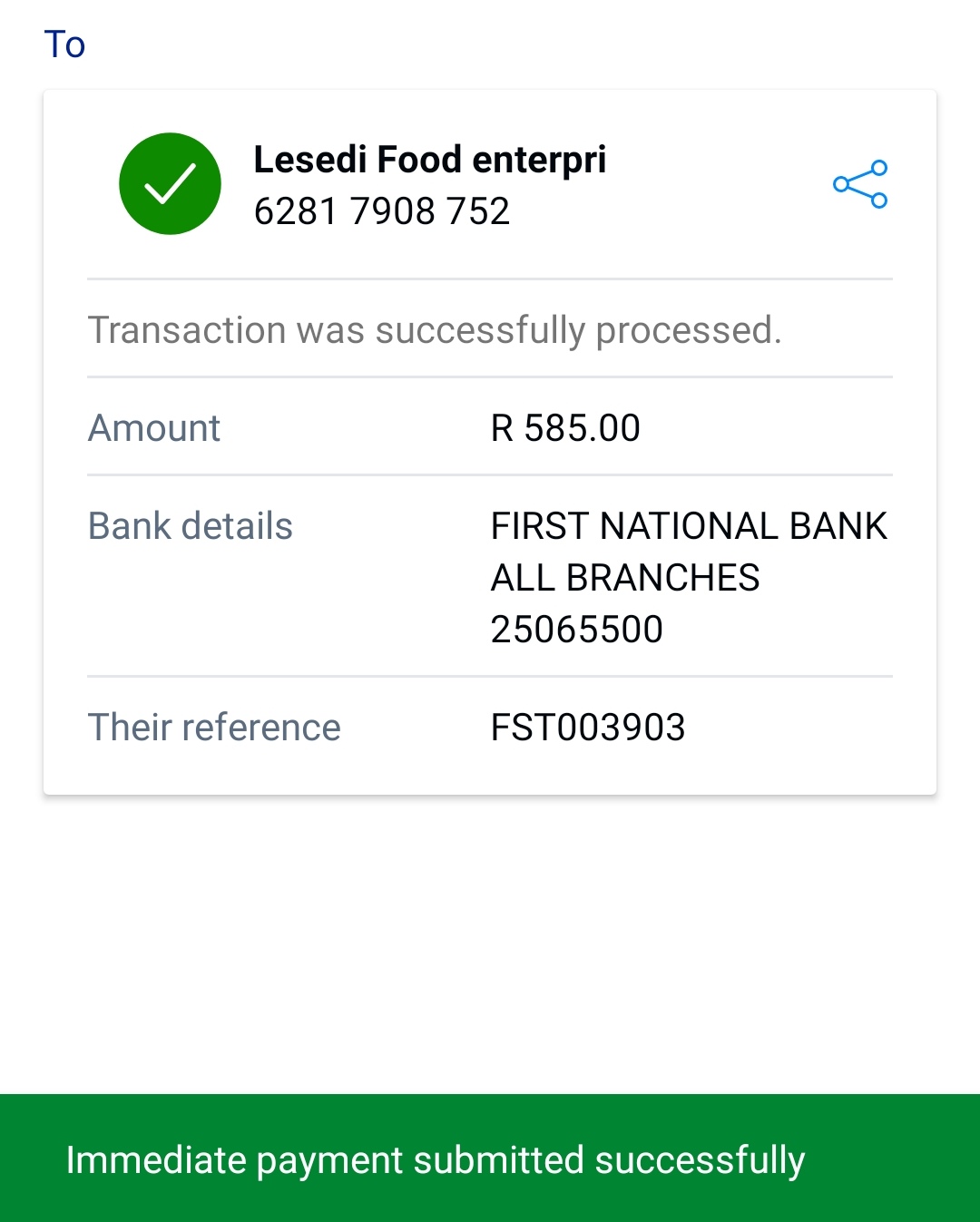Tap FIRST NATIONAL BANK text

point(689,526)
